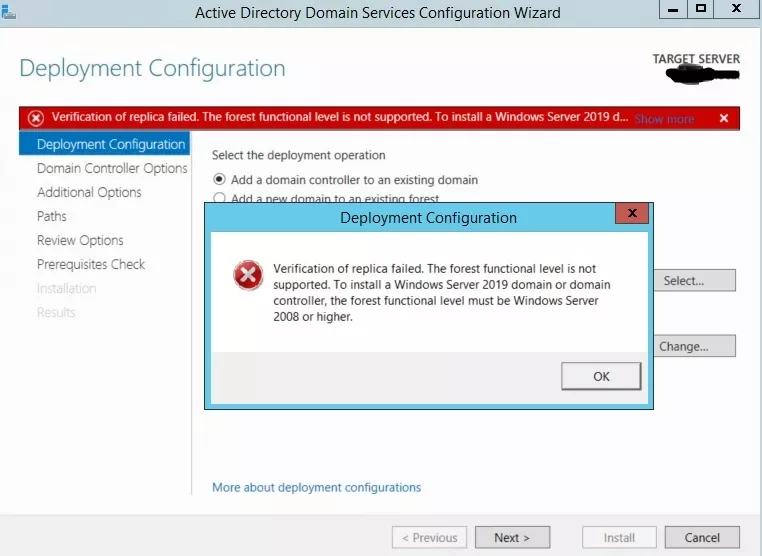Open Show more on the error banner
The height and width of the screenshot is (556, 762).
pyautogui.click(x=664, y=119)
